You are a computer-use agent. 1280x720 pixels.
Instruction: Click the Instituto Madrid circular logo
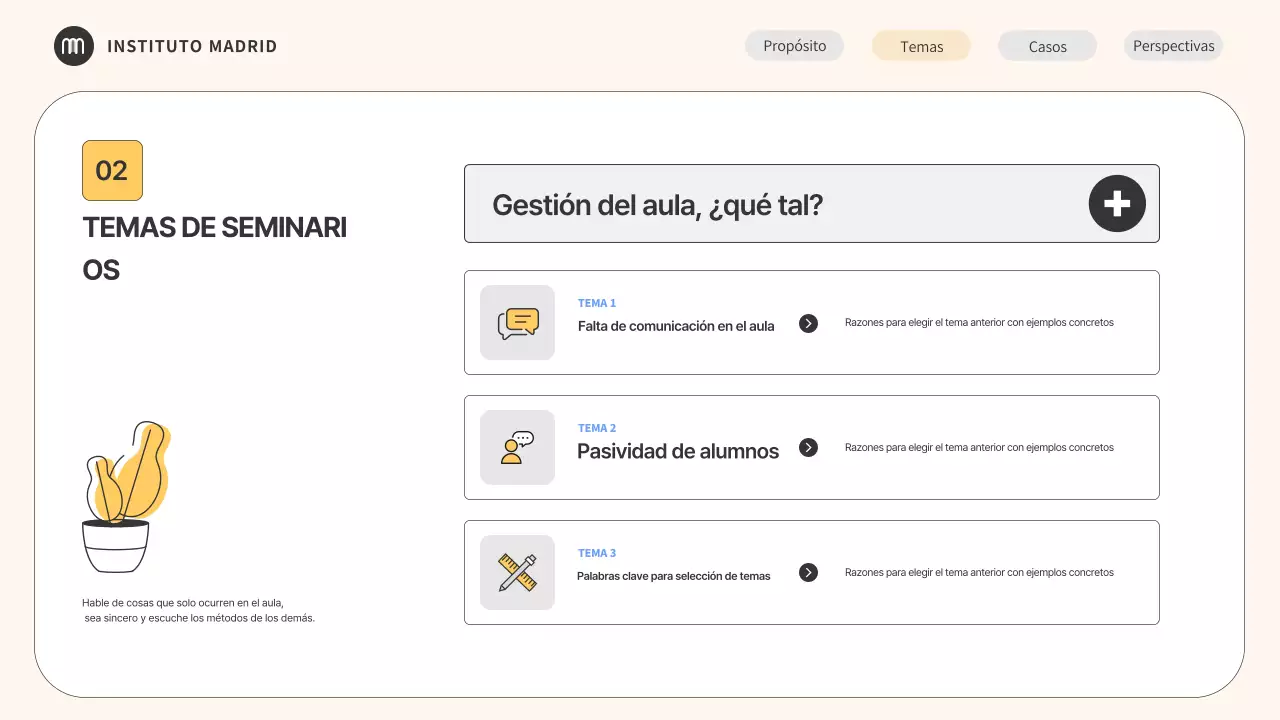click(74, 46)
